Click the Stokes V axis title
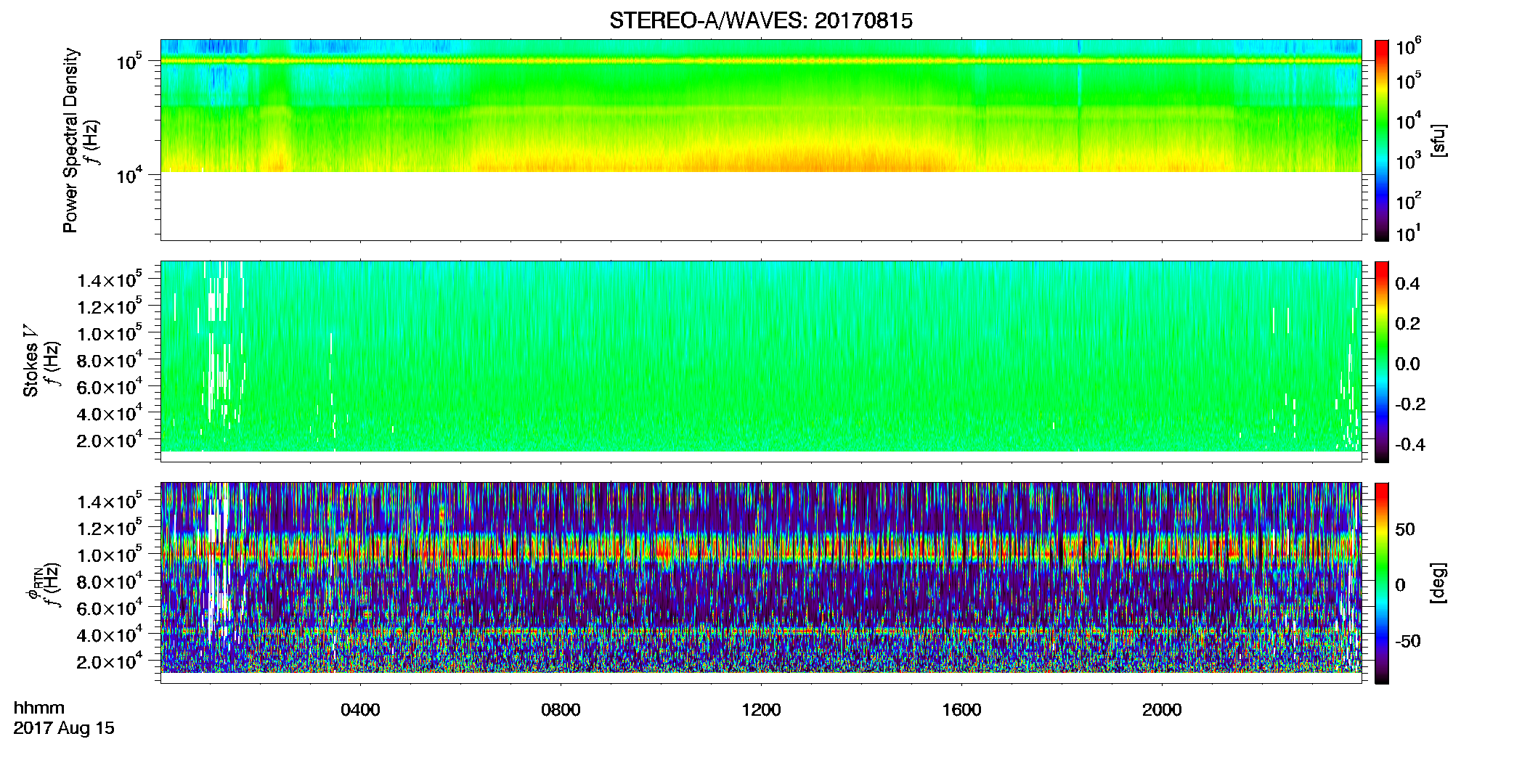The height and width of the screenshot is (784, 1522). [x=31, y=361]
